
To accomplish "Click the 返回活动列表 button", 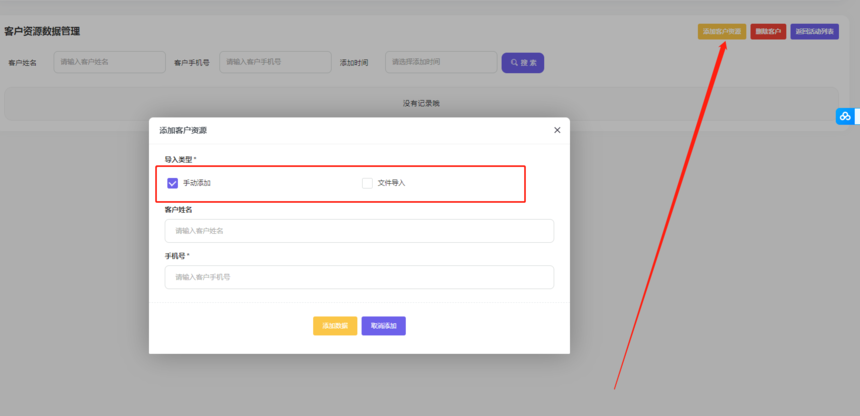I will tap(814, 32).
